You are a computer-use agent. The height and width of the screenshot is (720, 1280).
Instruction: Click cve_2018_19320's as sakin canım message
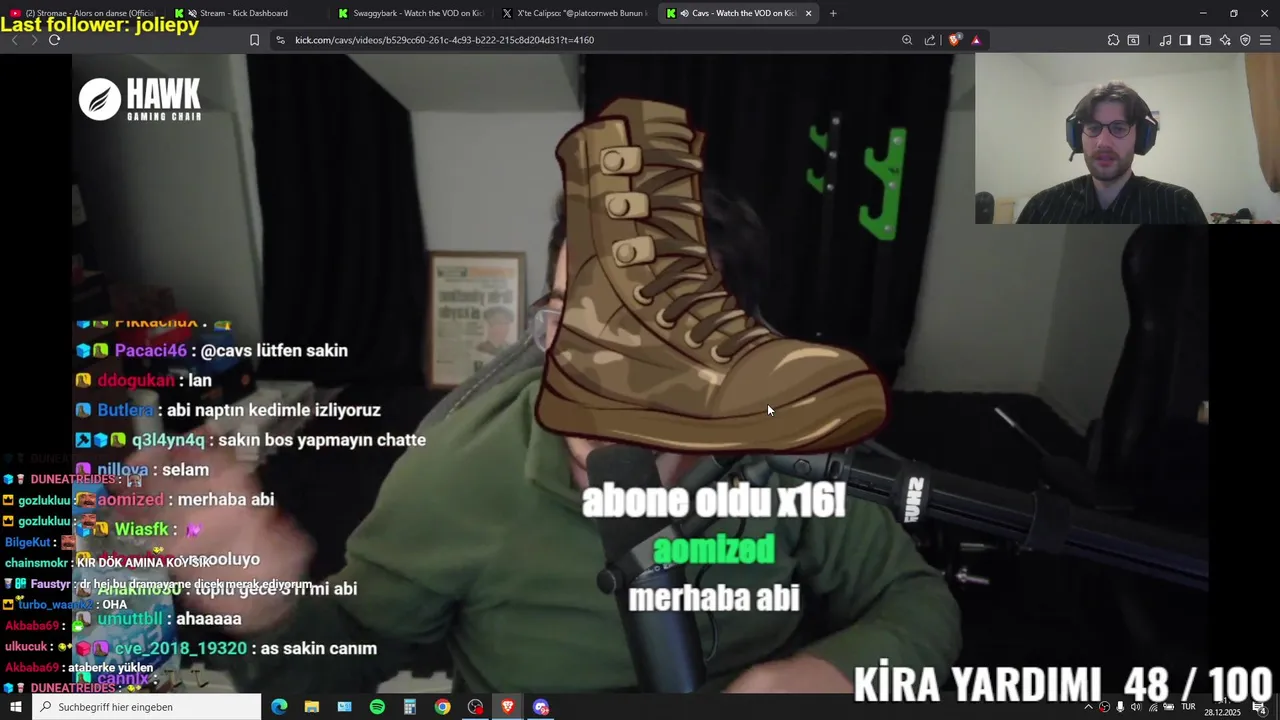(x=227, y=648)
